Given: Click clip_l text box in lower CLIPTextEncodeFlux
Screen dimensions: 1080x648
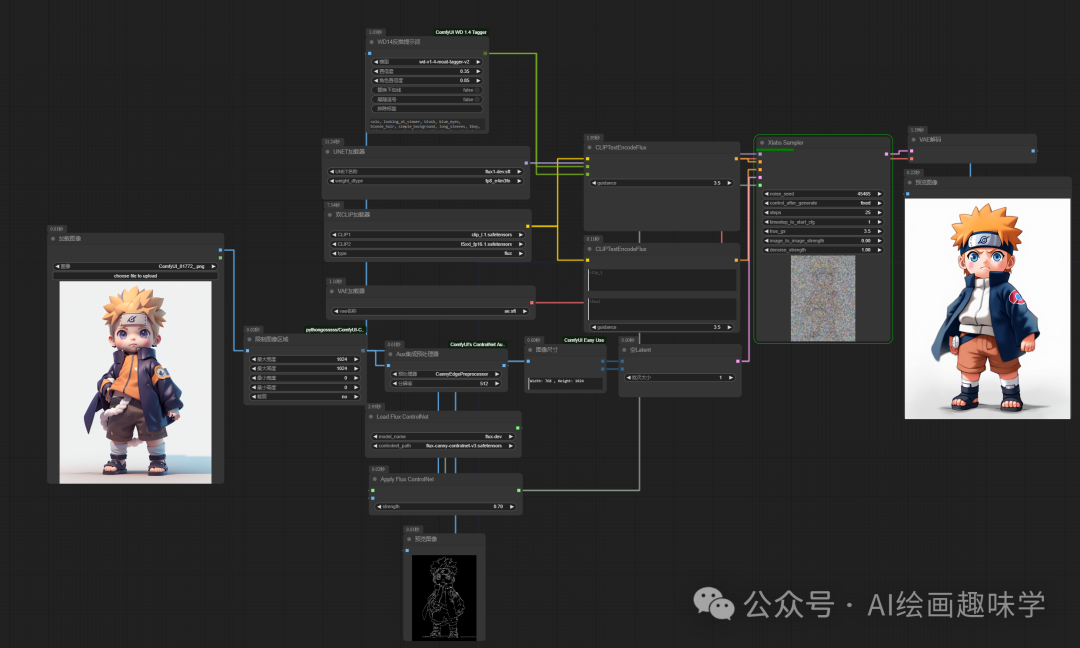Looking at the screenshot, I should [662, 280].
